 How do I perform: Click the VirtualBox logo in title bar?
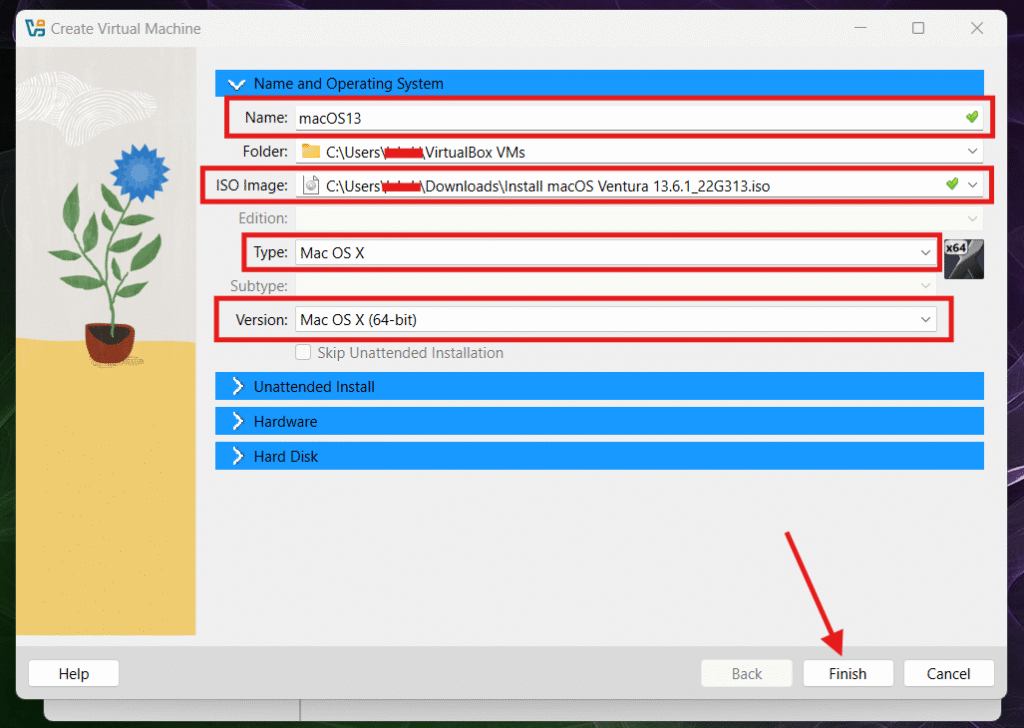(x=35, y=28)
